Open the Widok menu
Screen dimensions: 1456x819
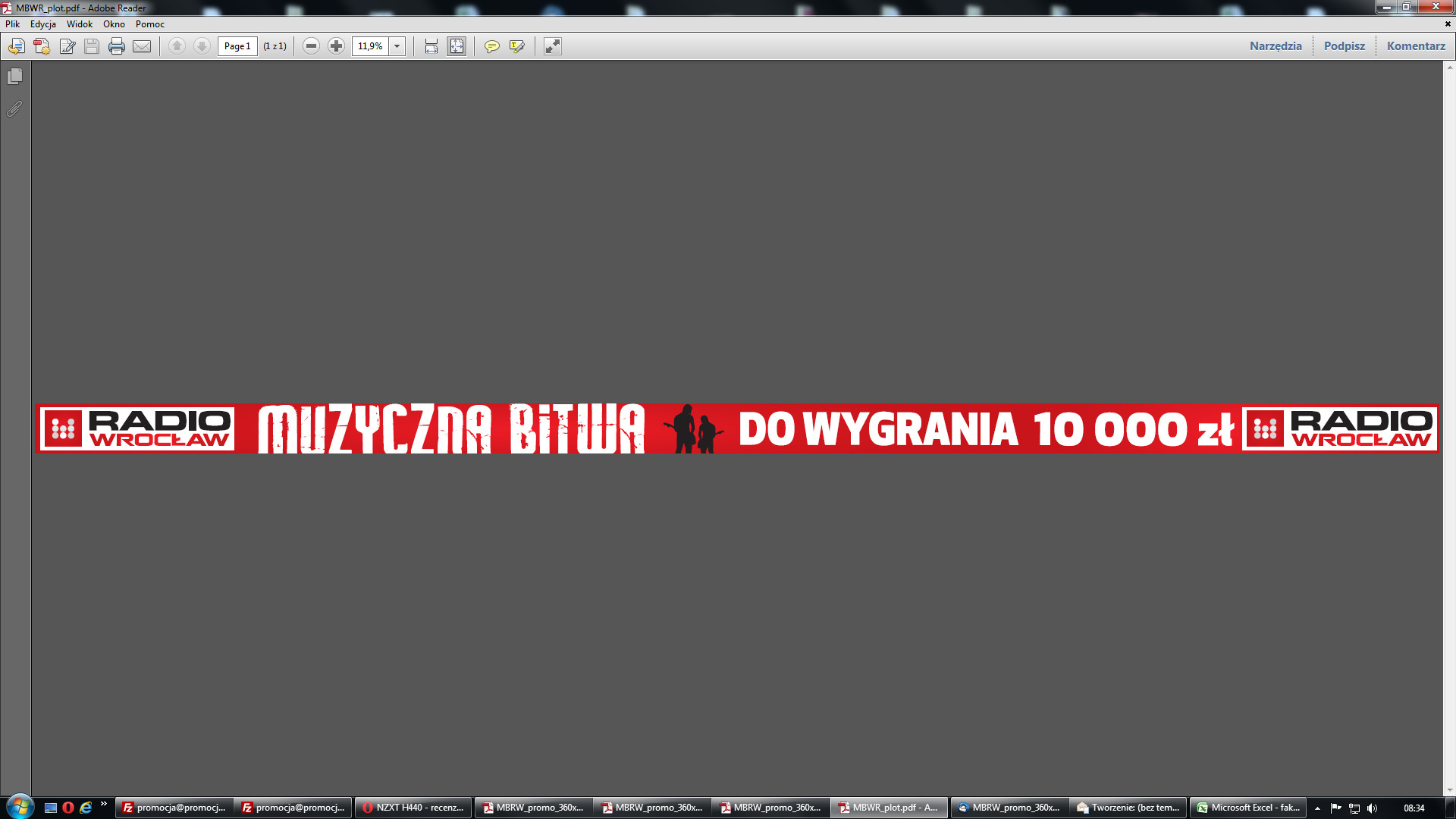79,24
